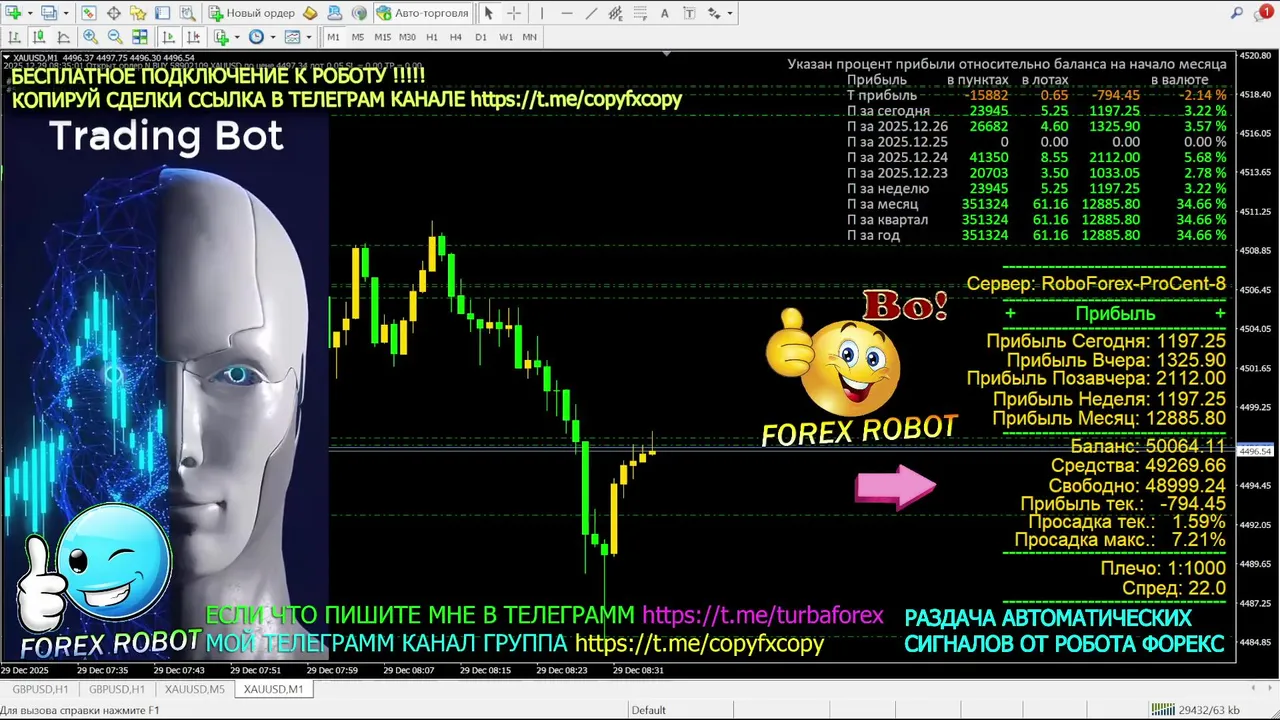Screen dimensions: 1280x720
Task: Open the MetaEditor yellow book icon
Action: 310,13
